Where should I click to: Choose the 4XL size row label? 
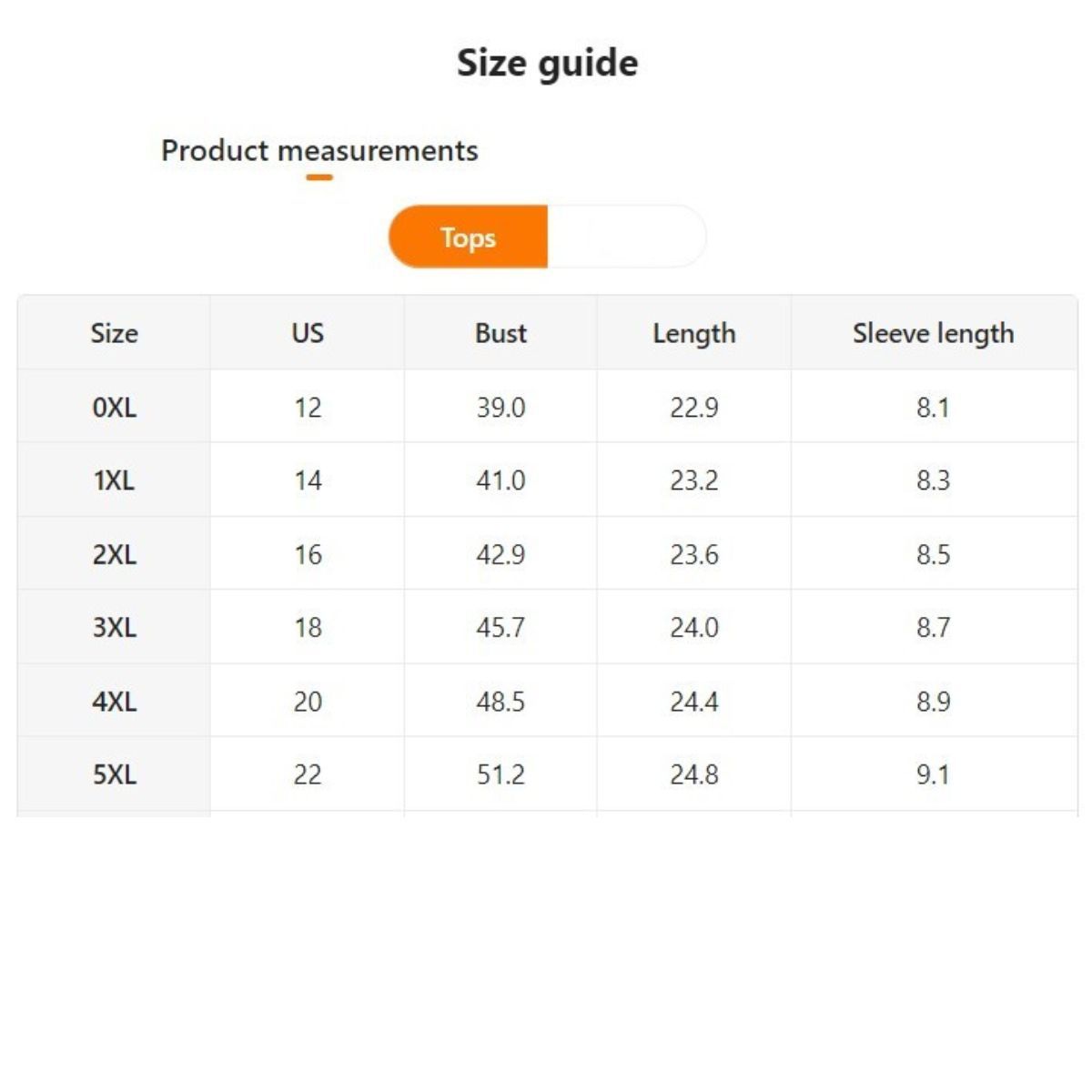point(114,702)
